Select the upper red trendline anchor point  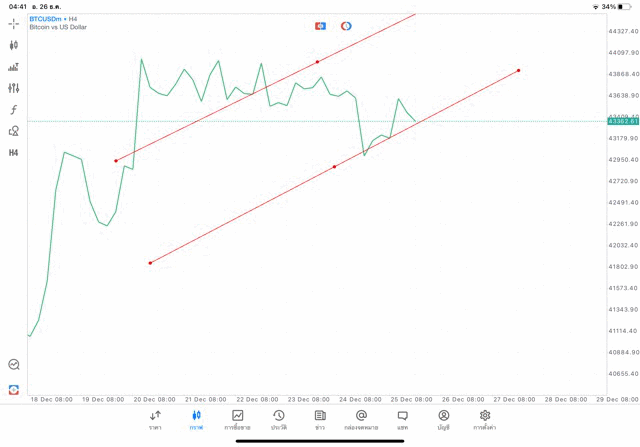(317, 62)
